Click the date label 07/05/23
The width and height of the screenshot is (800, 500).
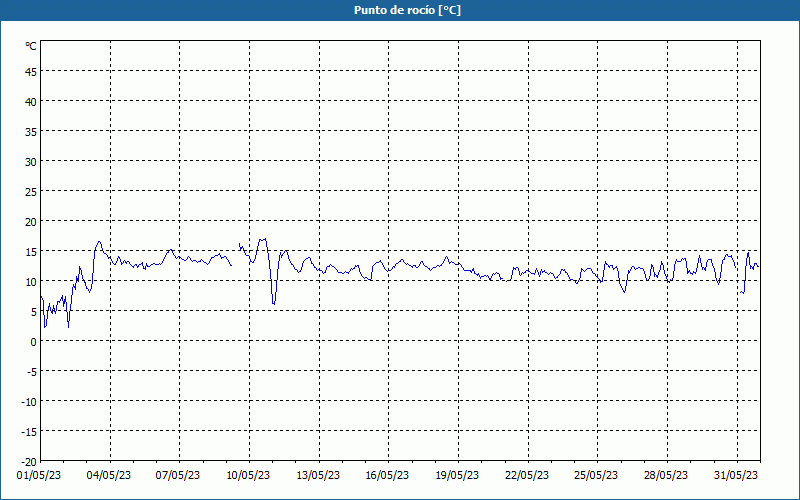[178, 475]
